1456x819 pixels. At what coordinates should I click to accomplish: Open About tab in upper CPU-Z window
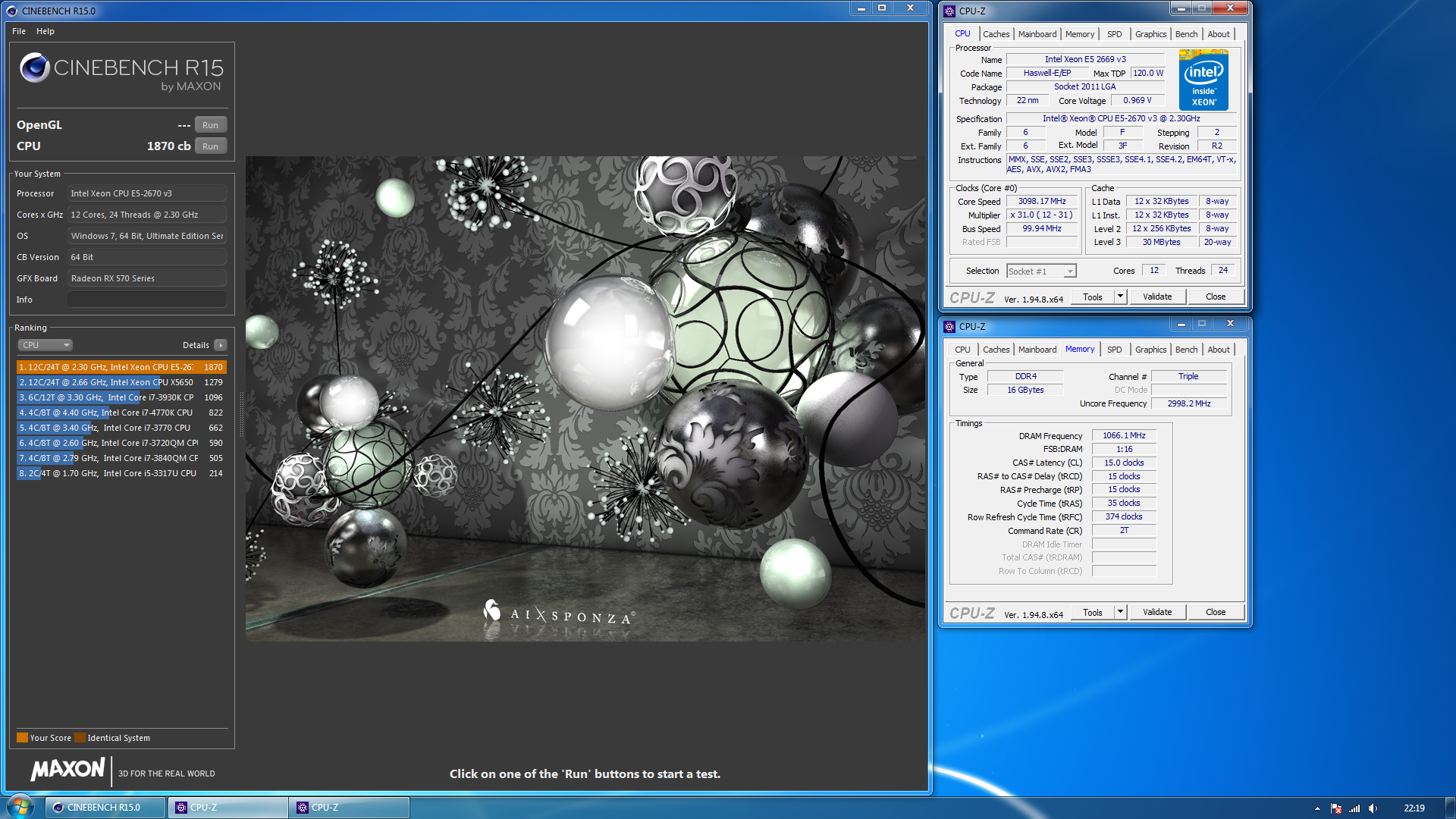(x=1219, y=34)
